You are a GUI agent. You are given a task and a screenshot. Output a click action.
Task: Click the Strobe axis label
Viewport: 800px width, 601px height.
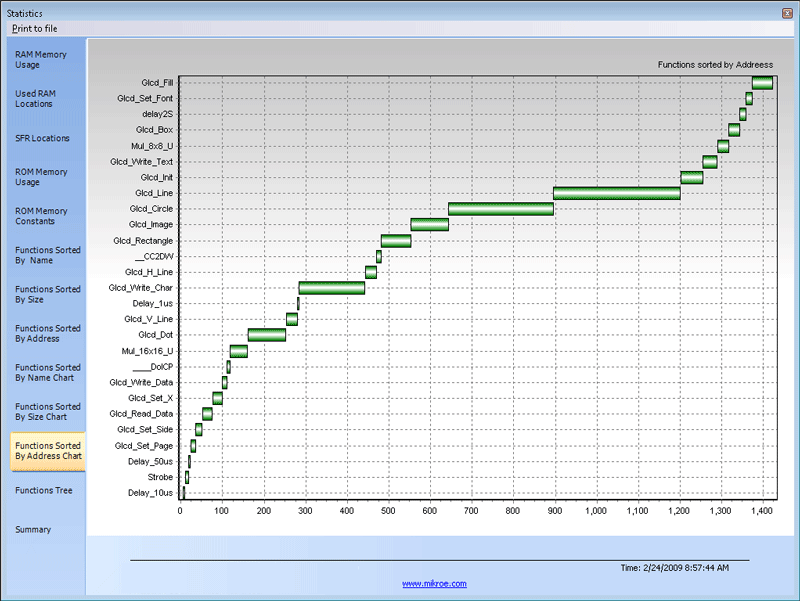(160, 478)
